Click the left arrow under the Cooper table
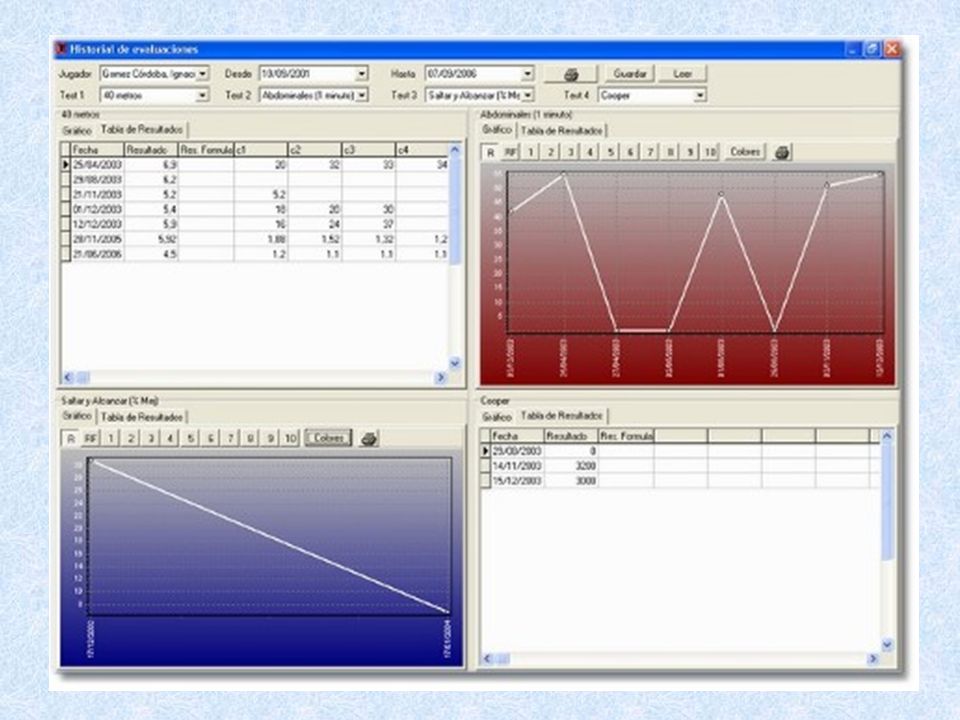This screenshot has height=720, width=960. coord(487,659)
